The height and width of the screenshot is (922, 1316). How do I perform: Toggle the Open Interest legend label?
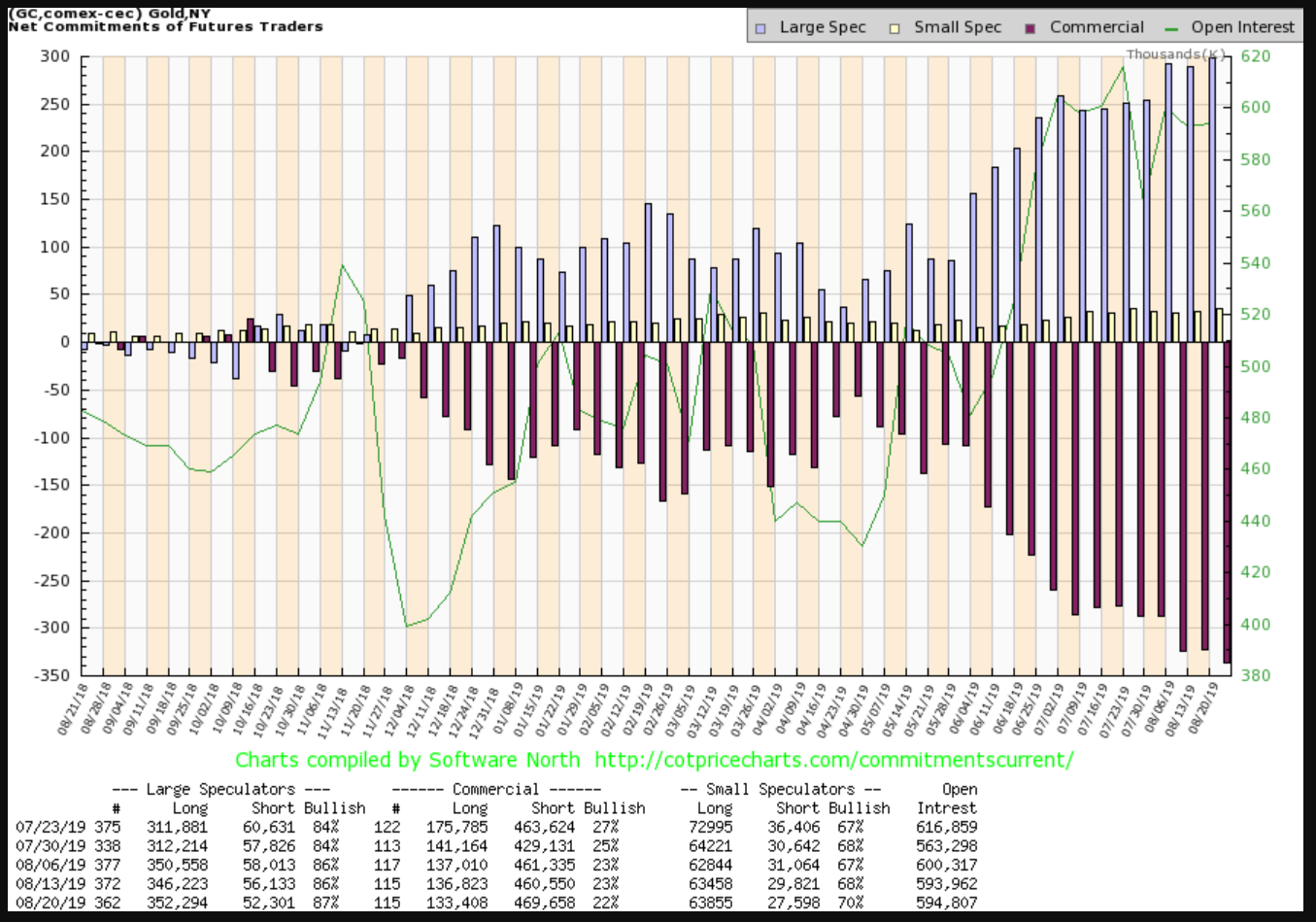coord(1242,27)
